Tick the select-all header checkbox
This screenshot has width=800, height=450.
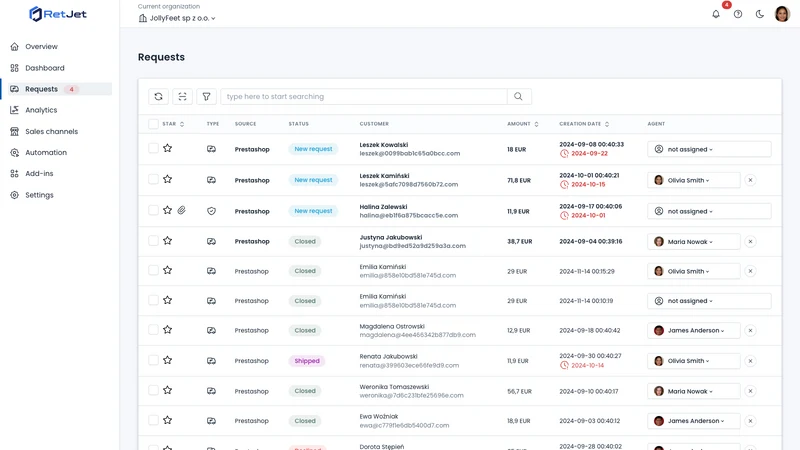pos(153,123)
